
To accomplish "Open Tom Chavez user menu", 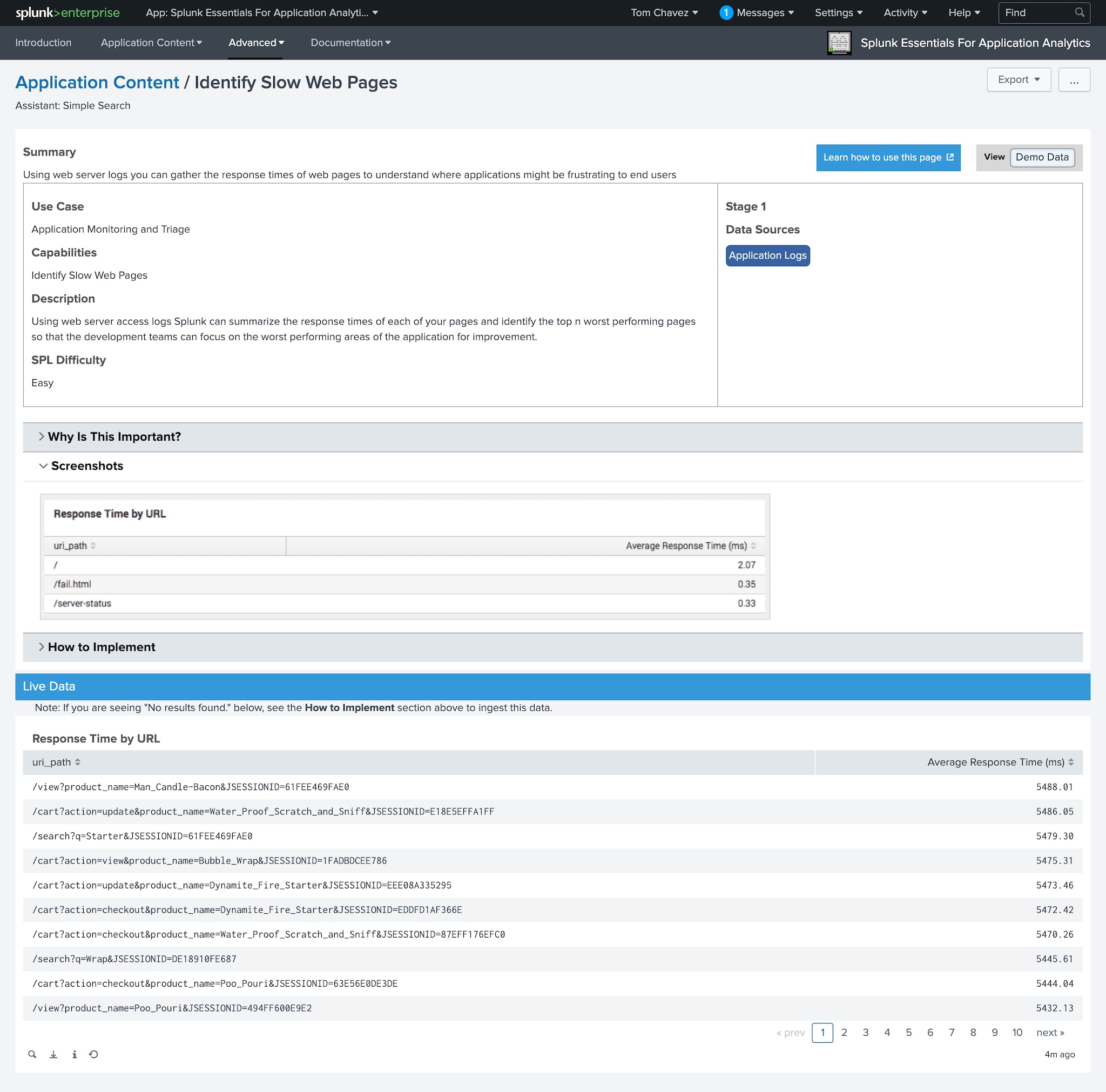I will (x=664, y=12).
